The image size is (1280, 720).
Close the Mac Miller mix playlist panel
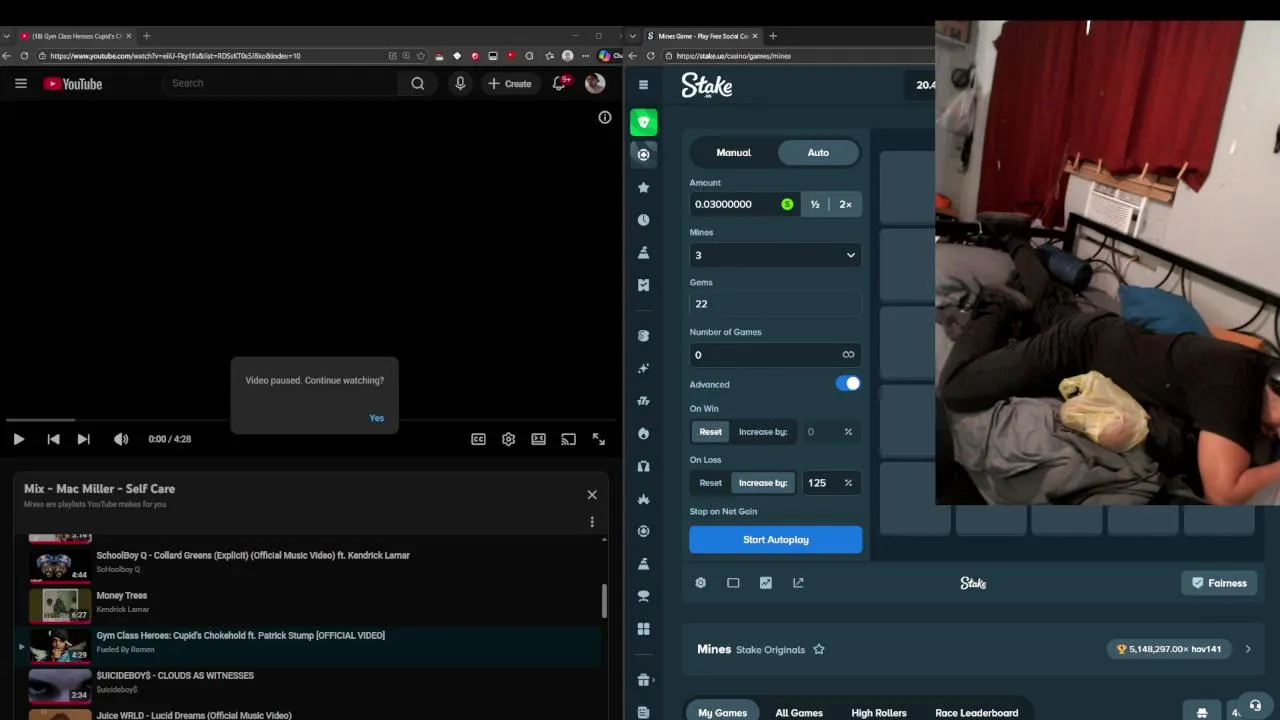tap(592, 495)
